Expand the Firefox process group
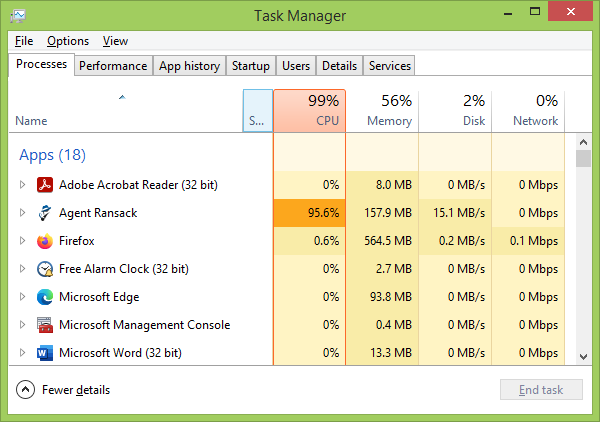The height and width of the screenshot is (422, 600). point(23,241)
